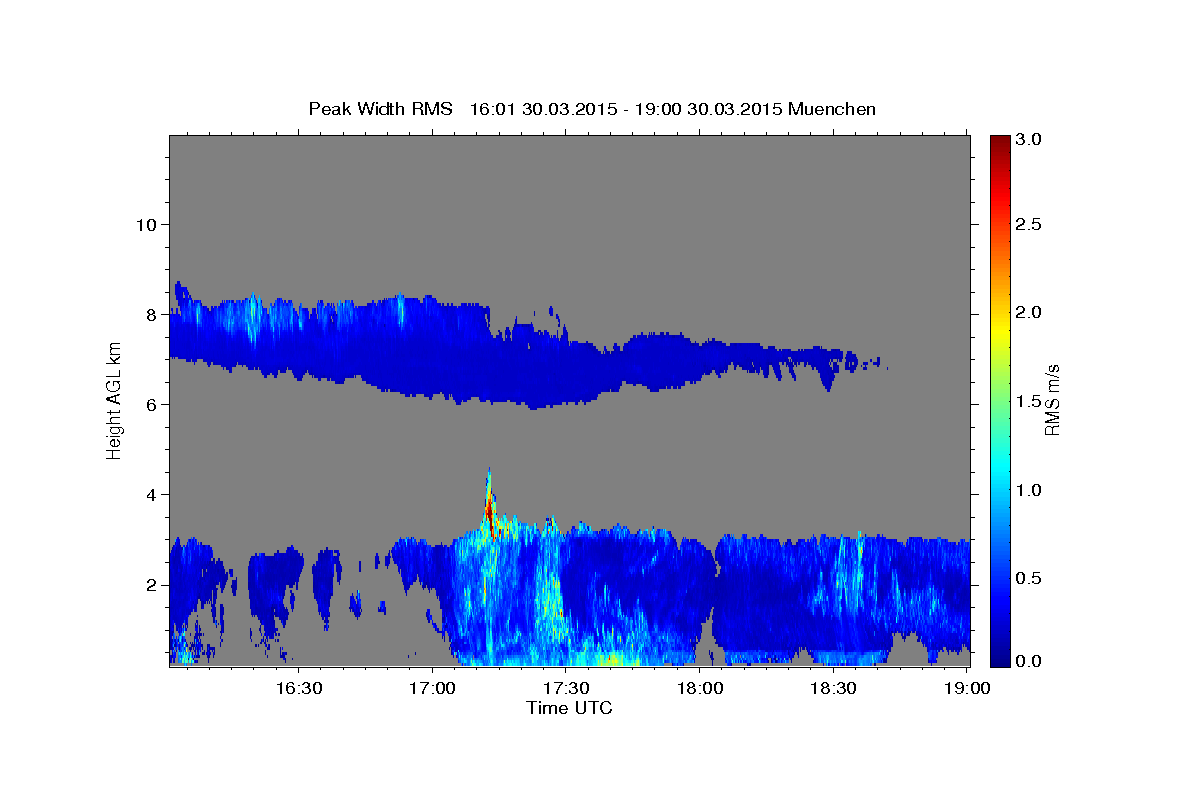Viewport: 1200px width, 800px height.
Task: Click the 18:00 time tick label
Action: (x=700, y=688)
